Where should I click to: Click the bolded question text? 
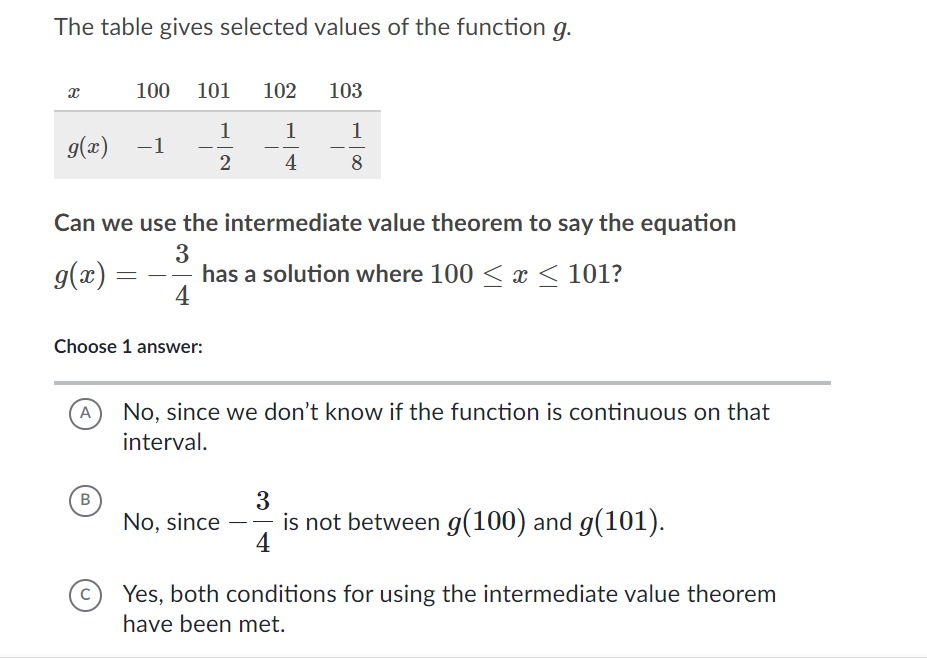[393, 222]
